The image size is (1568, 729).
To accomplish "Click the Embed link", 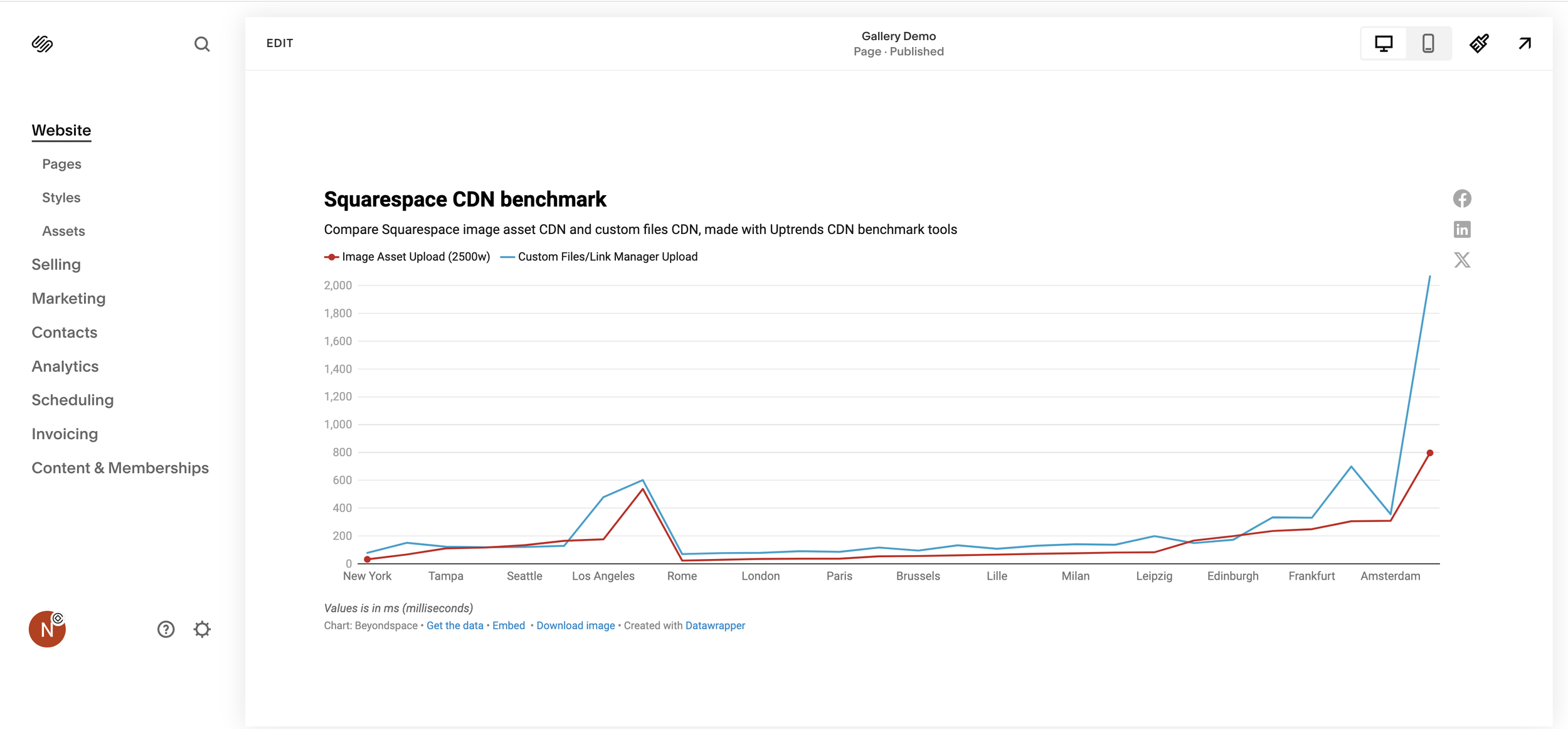I will [509, 625].
